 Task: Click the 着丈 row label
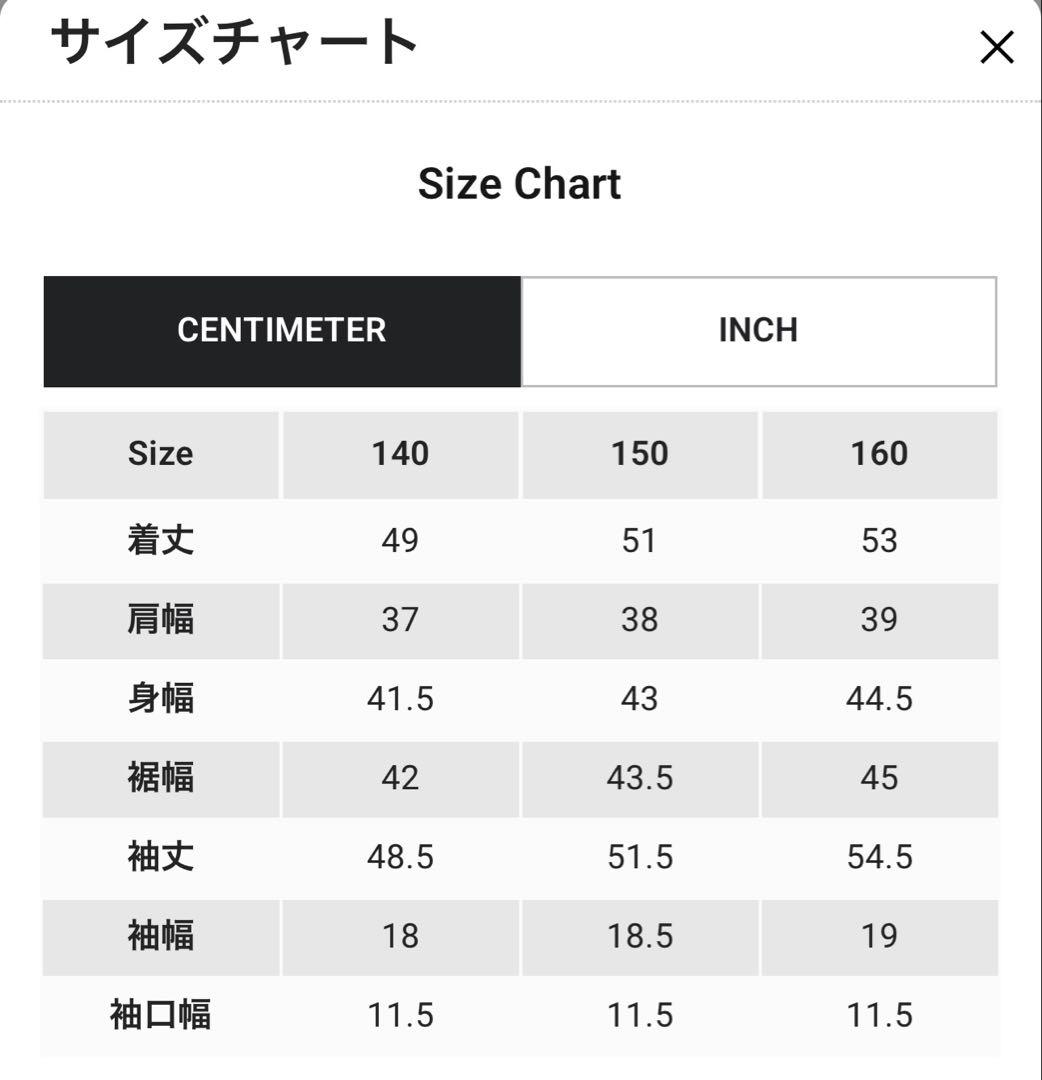(161, 541)
